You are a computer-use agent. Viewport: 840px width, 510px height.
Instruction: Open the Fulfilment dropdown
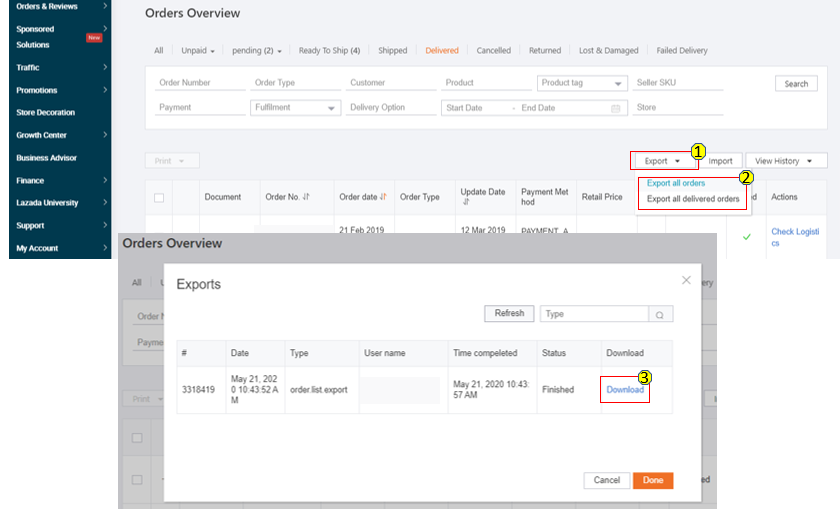[x=295, y=108]
